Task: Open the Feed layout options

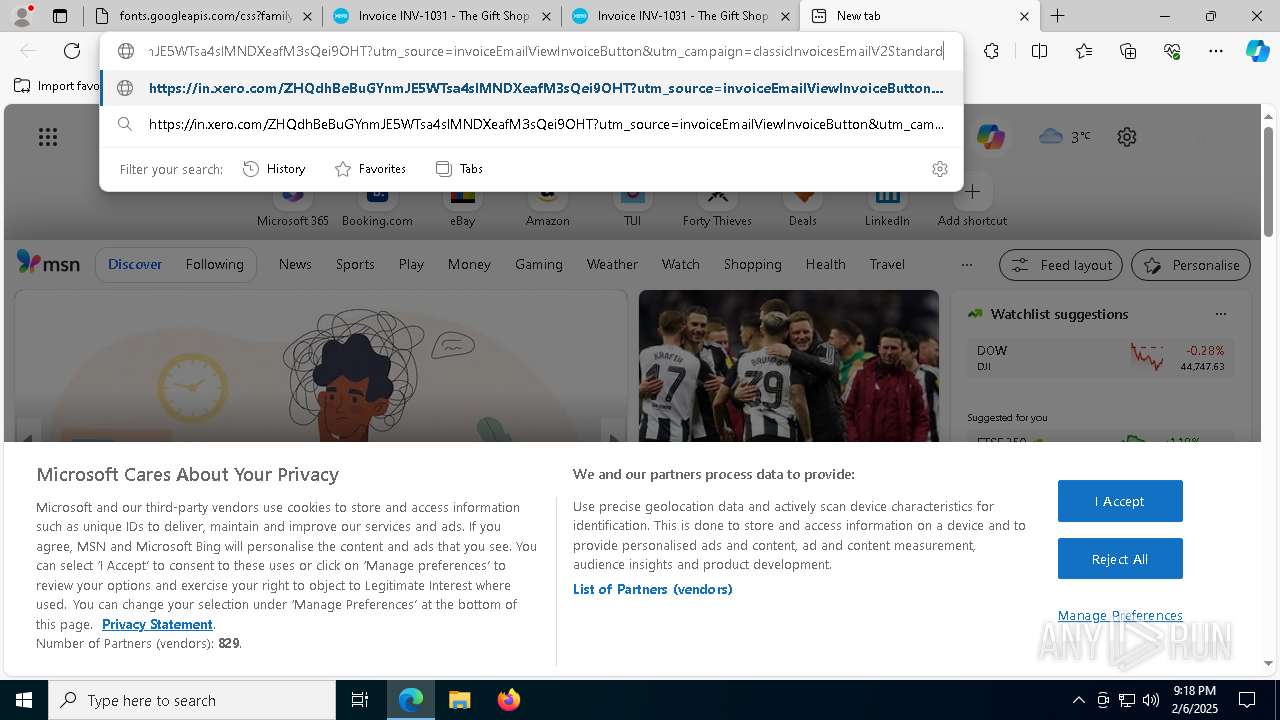Action: click(x=1061, y=265)
